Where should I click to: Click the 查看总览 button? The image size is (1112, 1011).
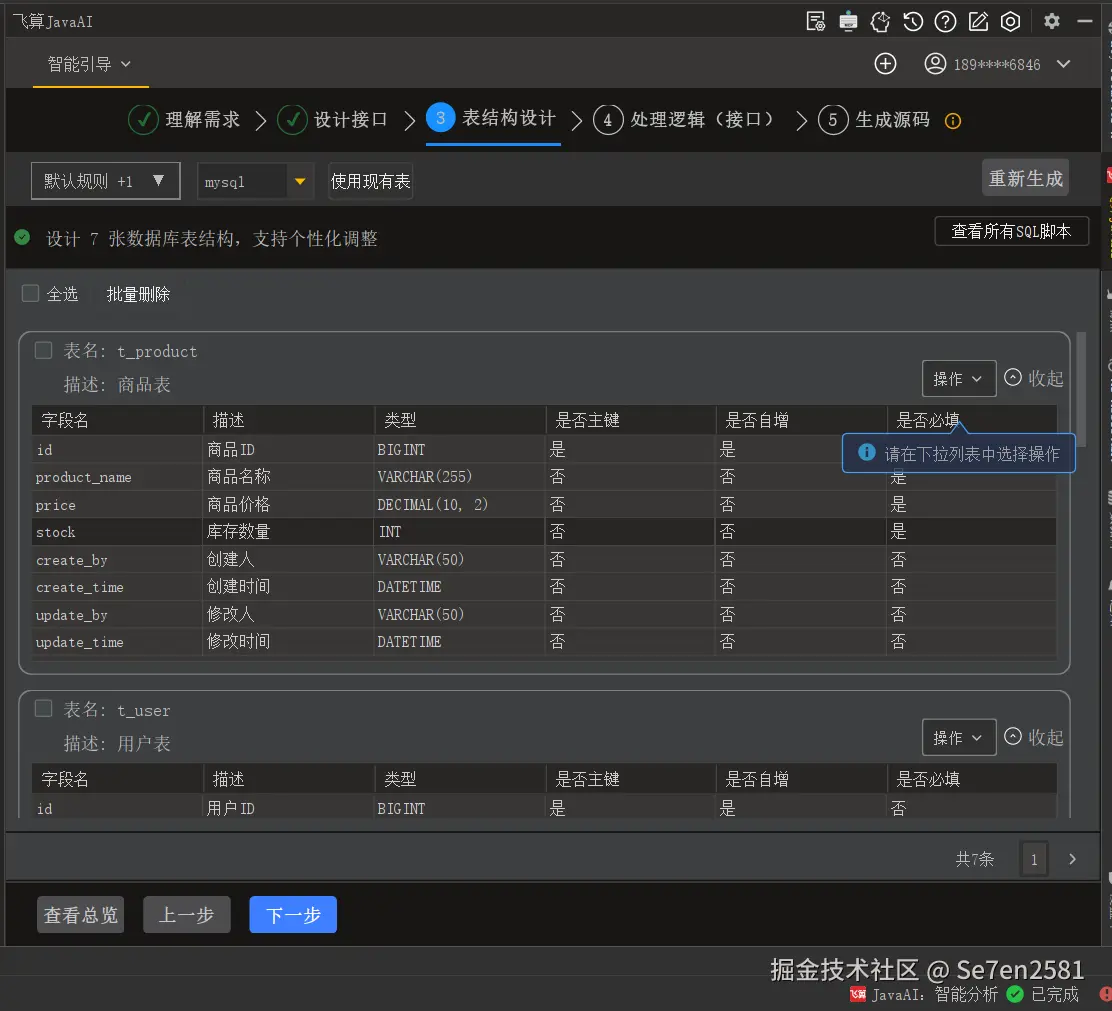[81, 915]
